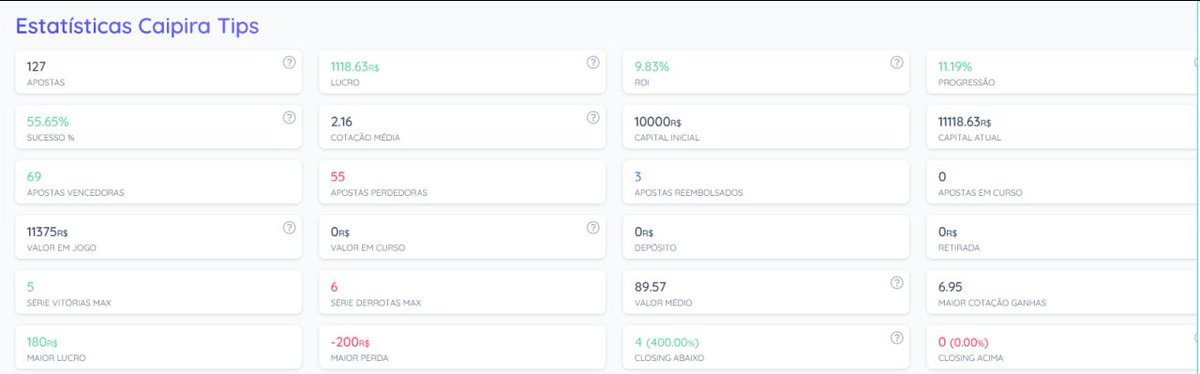Click the 0R$ value in the Retirada card
This screenshot has height=374, width=1200.
pyautogui.click(x=947, y=231)
